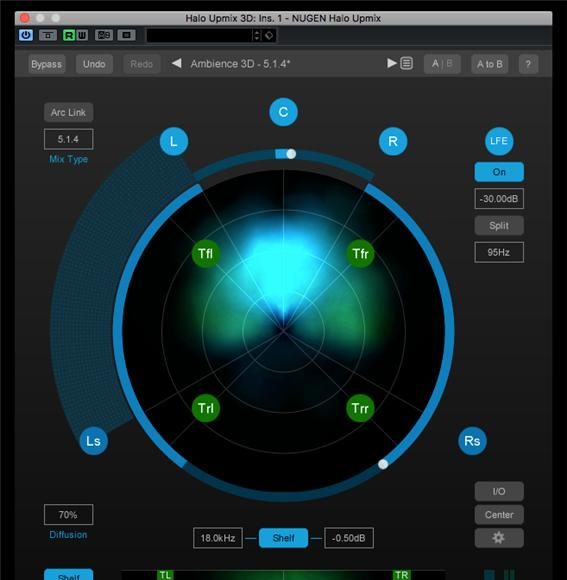Click the Diffusion label
Screen dimensions: 567x580
(x=68, y=535)
